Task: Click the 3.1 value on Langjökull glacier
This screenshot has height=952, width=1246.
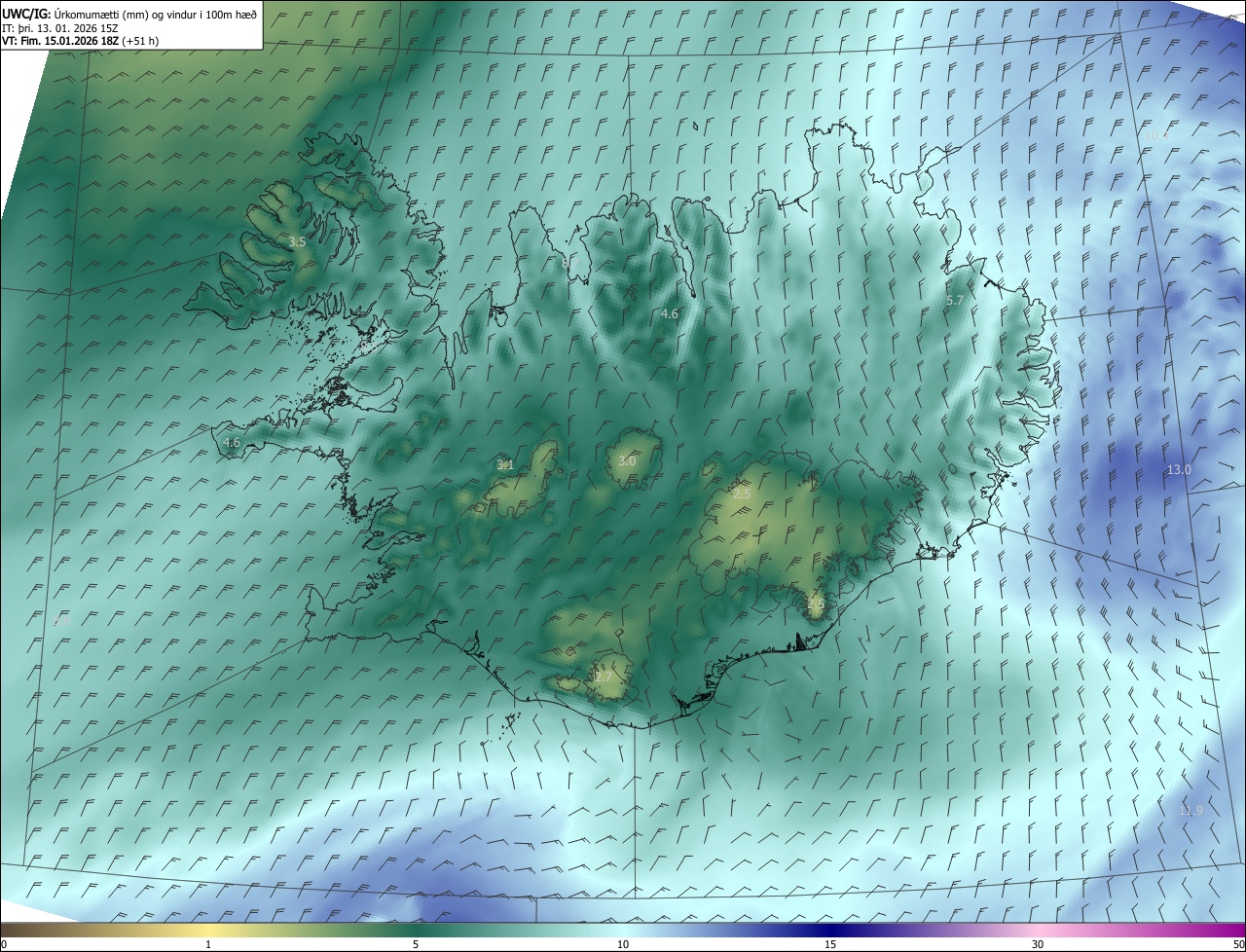Action: (x=504, y=464)
